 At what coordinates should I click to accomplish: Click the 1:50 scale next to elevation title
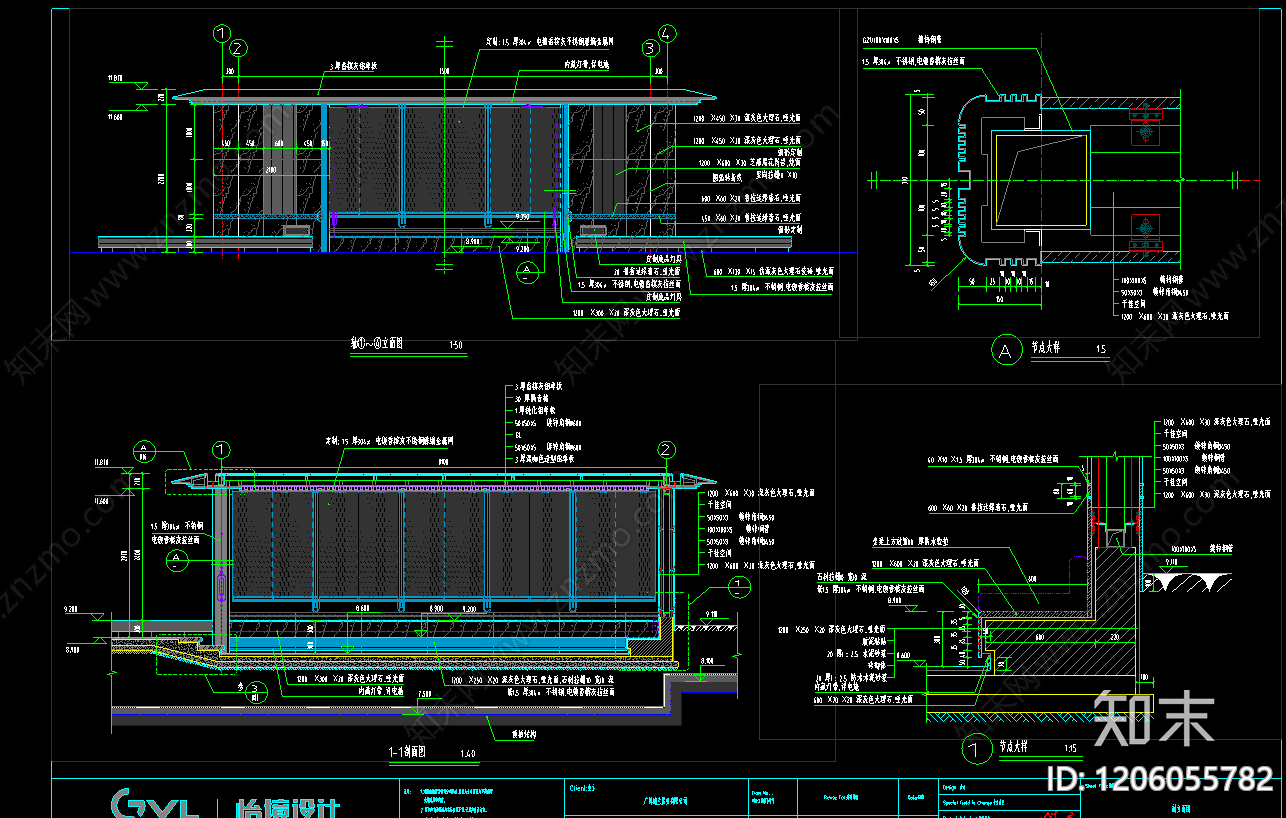click(456, 344)
